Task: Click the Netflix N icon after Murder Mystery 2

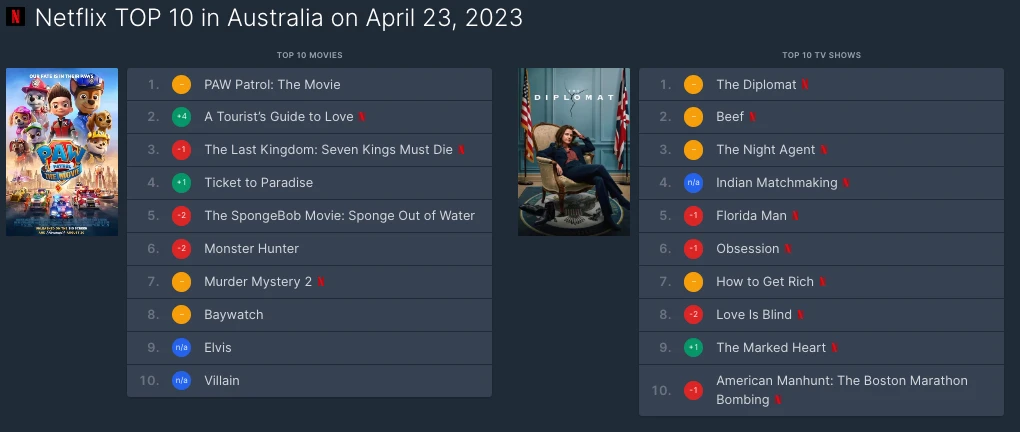Action: [x=321, y=282]
